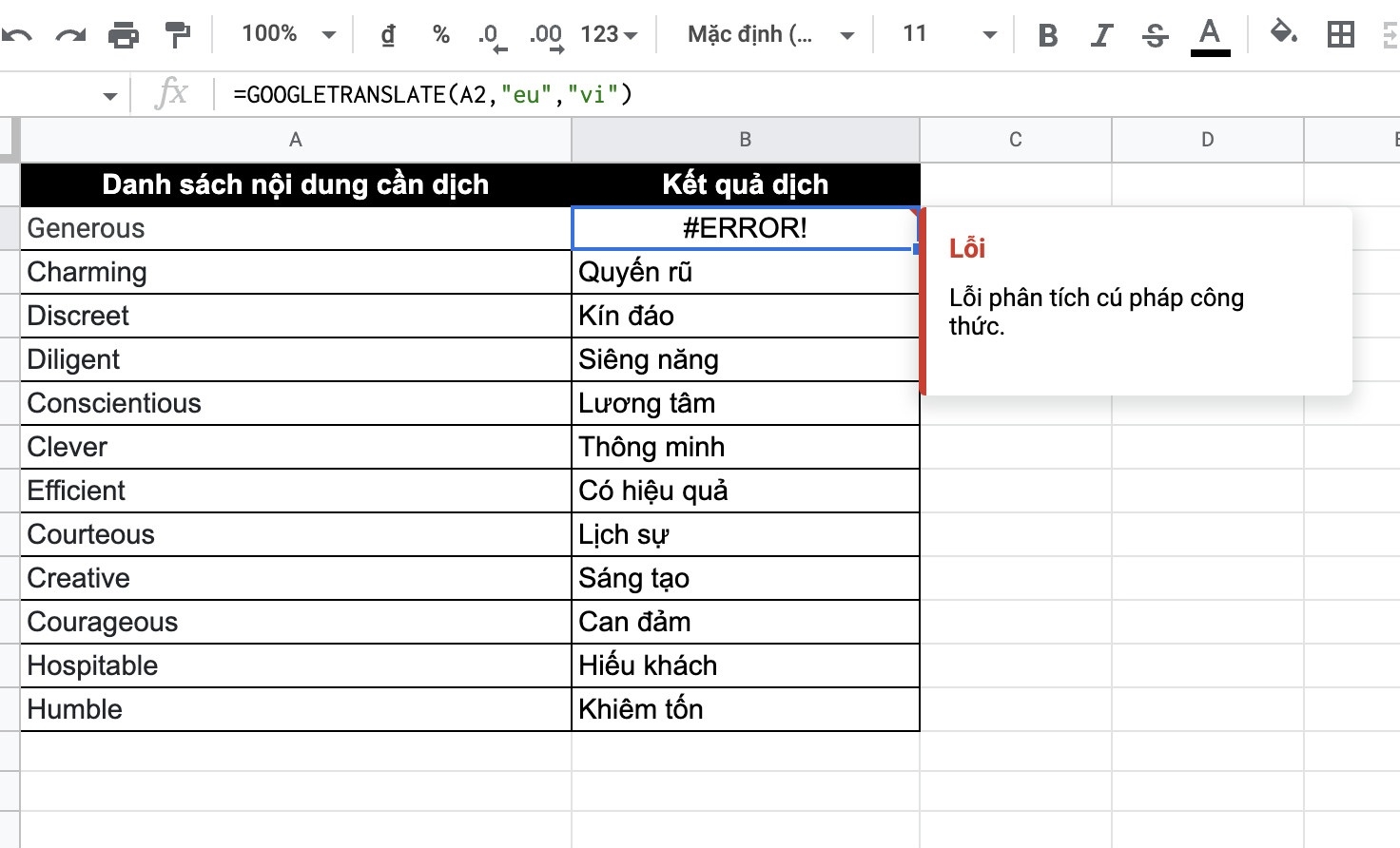Toggle strikethrough formatting

coord(1155,35)
